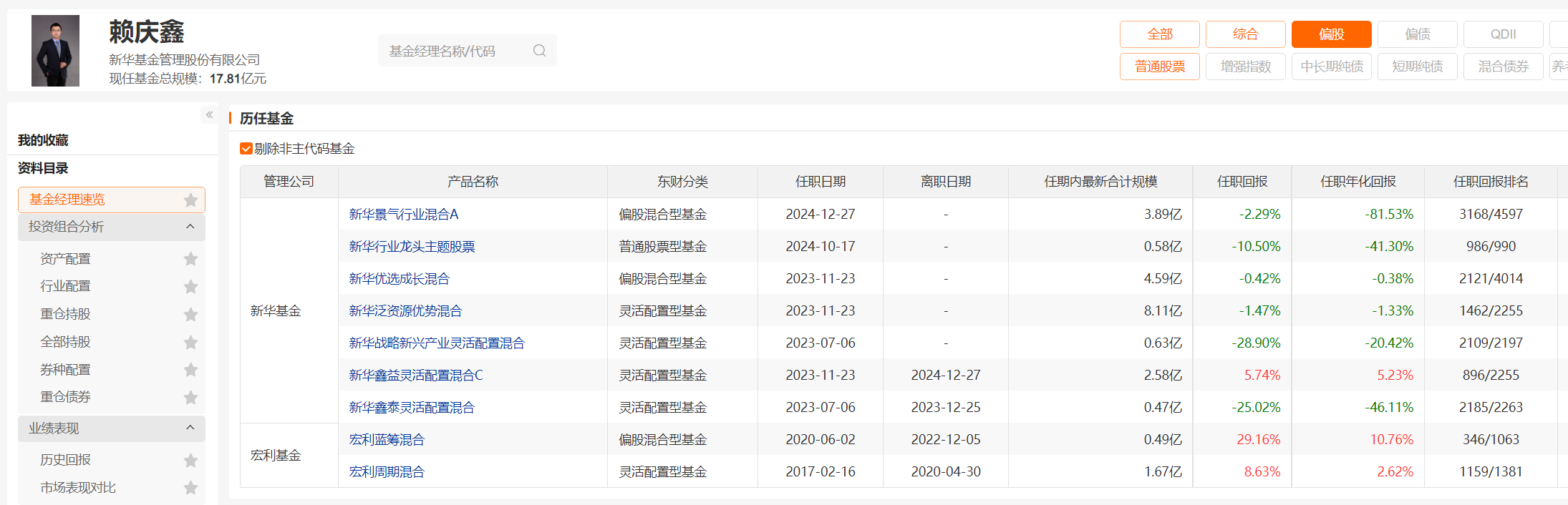
Task: Open 历史回报 in sidebar
Action: click(x=65, y=460)
